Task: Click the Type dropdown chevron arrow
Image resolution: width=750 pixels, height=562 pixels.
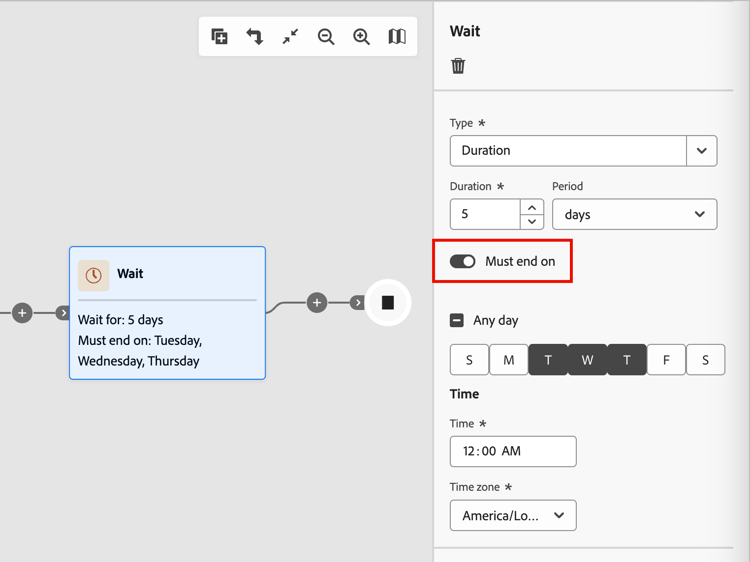Action: pos(702,151)
